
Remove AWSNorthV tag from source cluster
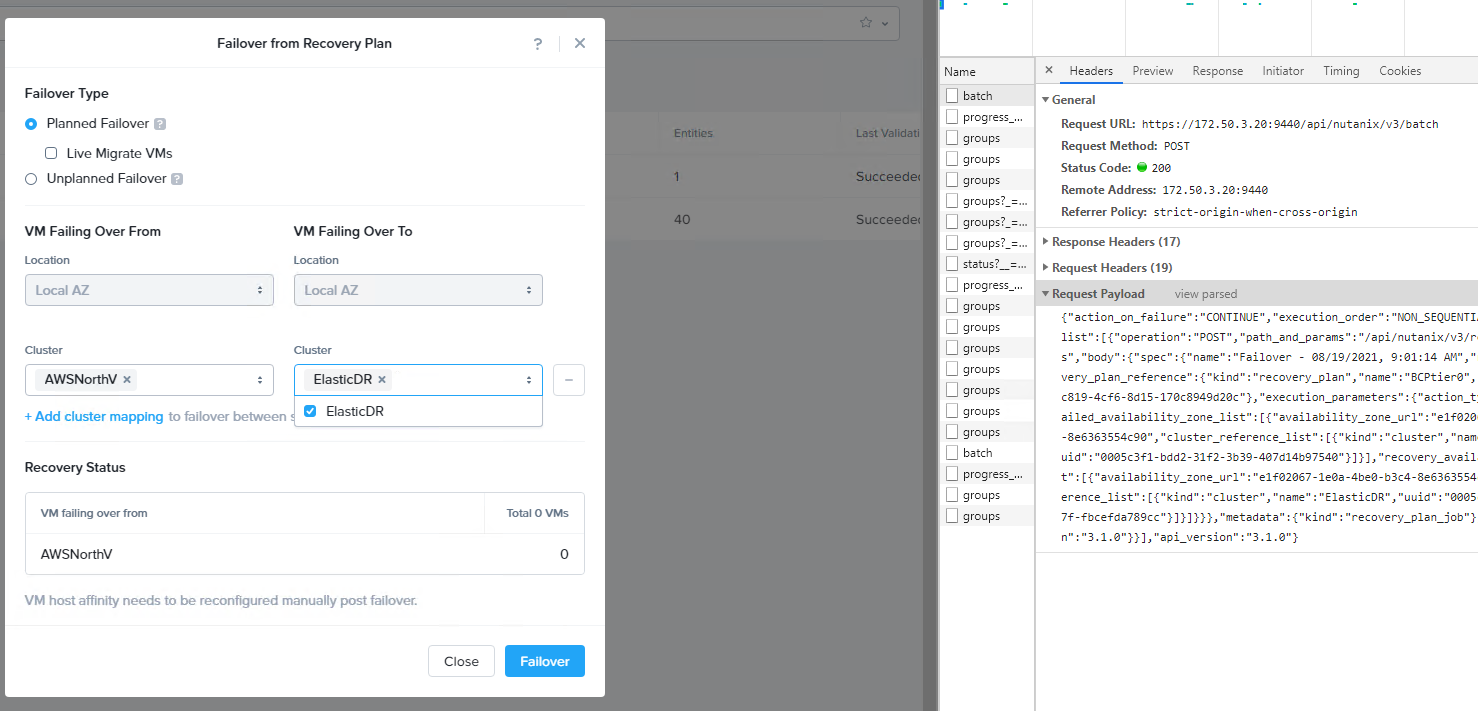(x=128, y=380)
